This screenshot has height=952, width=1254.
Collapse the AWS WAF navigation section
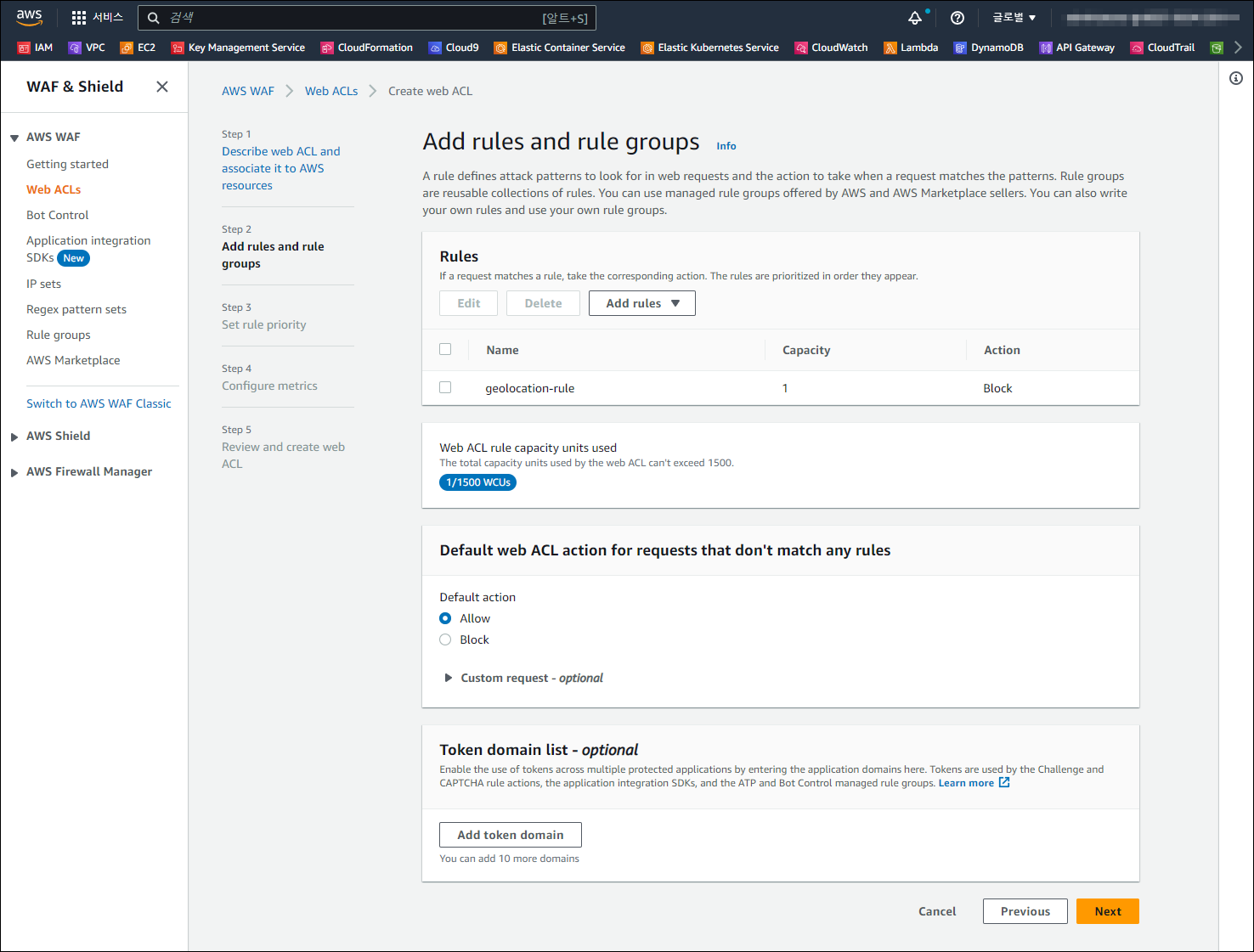14,138
